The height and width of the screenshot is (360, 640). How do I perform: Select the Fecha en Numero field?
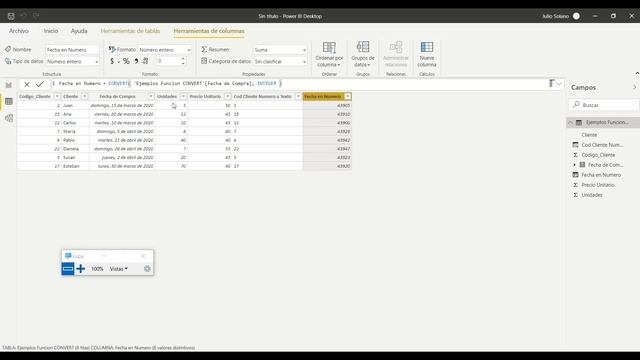601,175
